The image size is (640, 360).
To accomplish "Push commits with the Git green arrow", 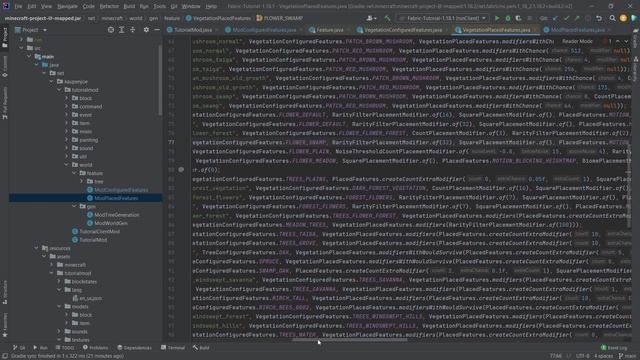I will pyautogui.click(x=577, y=18).
